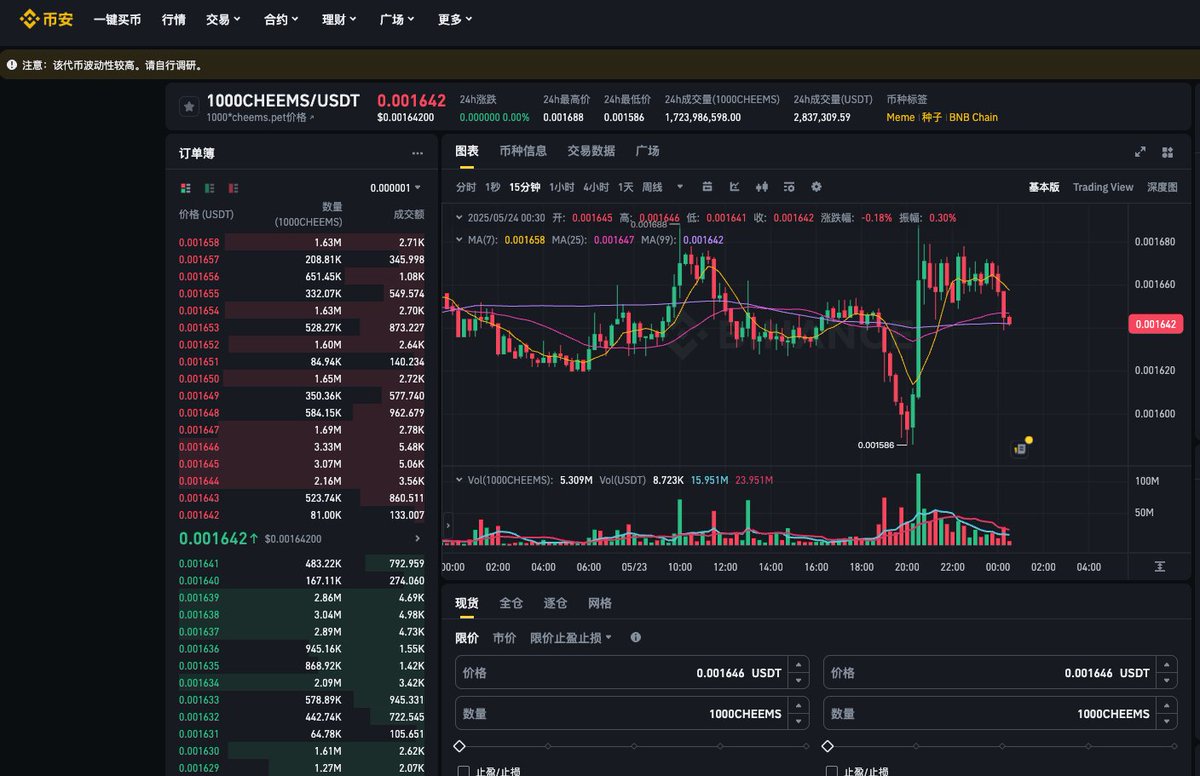This screenshot has width=1200, height=776.
Task: Favorite 1000CHEEMS/USDT with the star icon
Action: pos(188,106)
